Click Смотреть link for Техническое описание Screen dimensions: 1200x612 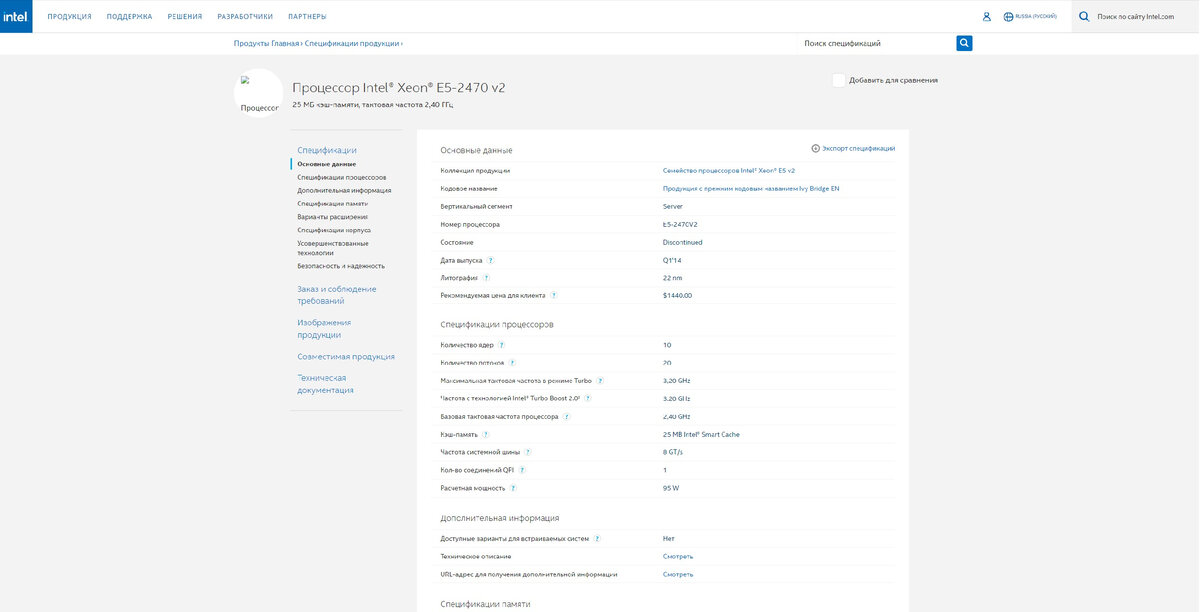678,556
